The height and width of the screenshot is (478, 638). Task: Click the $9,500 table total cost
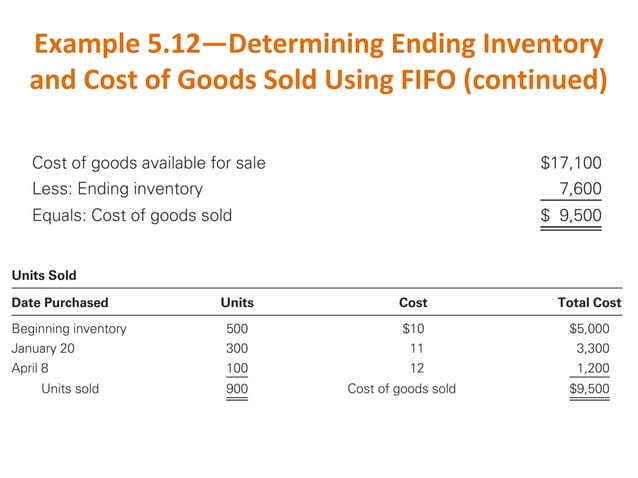click(x=587, y=389)
